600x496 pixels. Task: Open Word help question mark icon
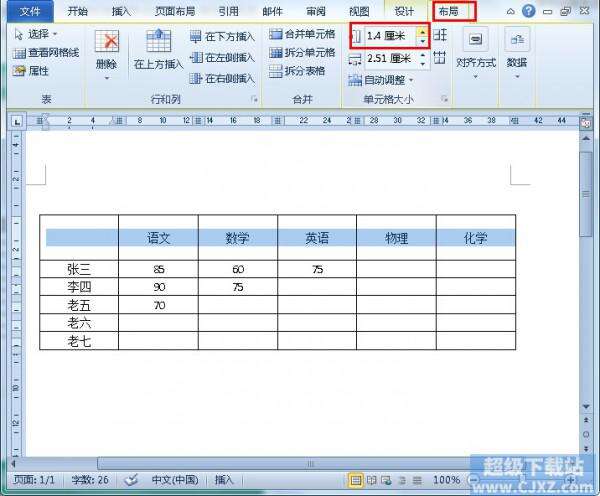point(528,11)
